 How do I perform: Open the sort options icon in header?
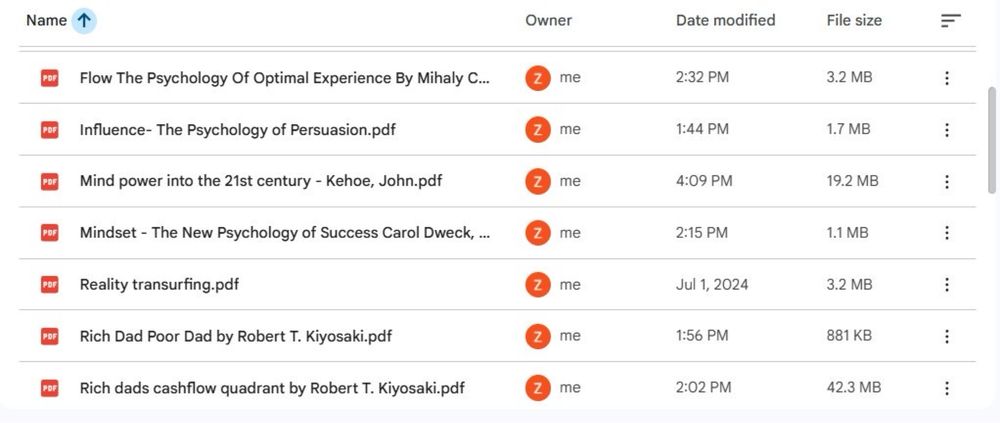(x=951, y=20)
